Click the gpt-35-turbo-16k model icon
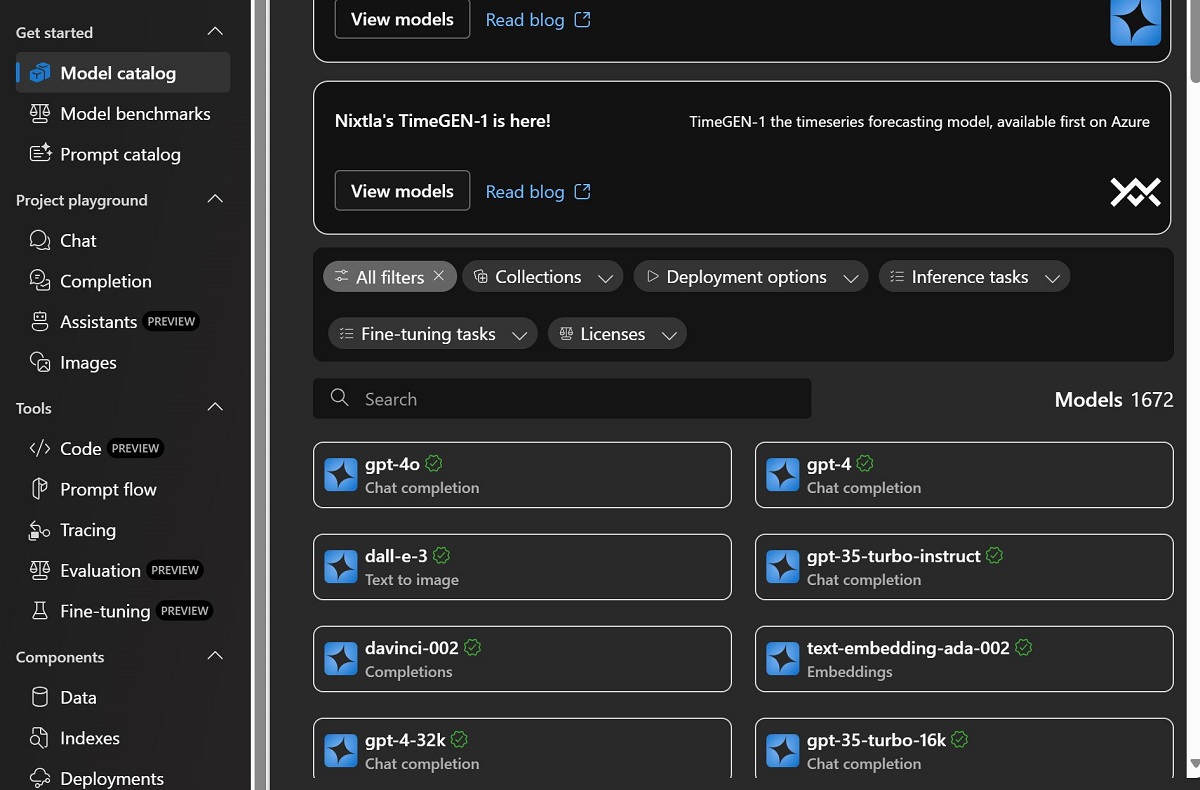 coord(783,751)
